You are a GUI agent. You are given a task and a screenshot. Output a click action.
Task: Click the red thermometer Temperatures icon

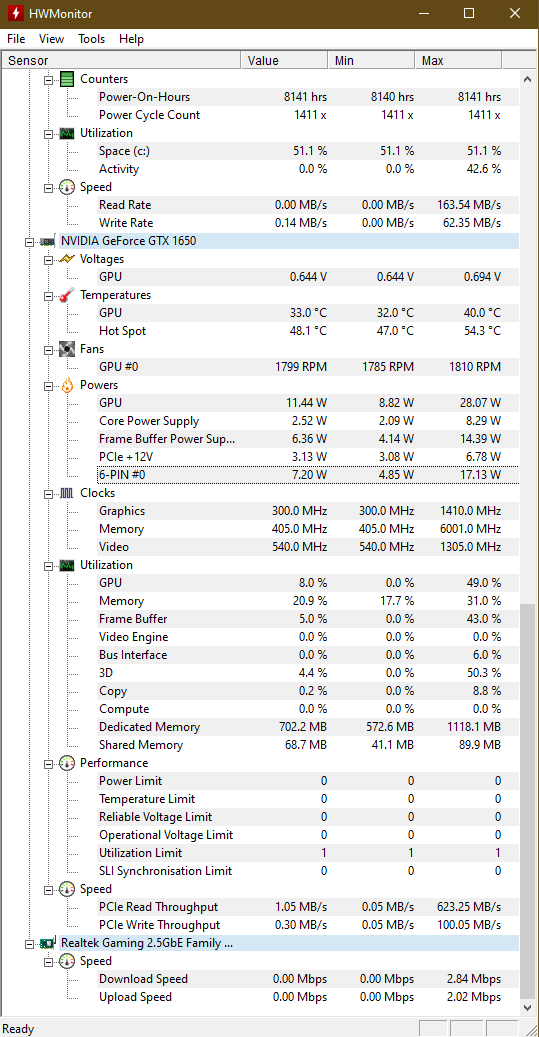[x=67, y=296]
